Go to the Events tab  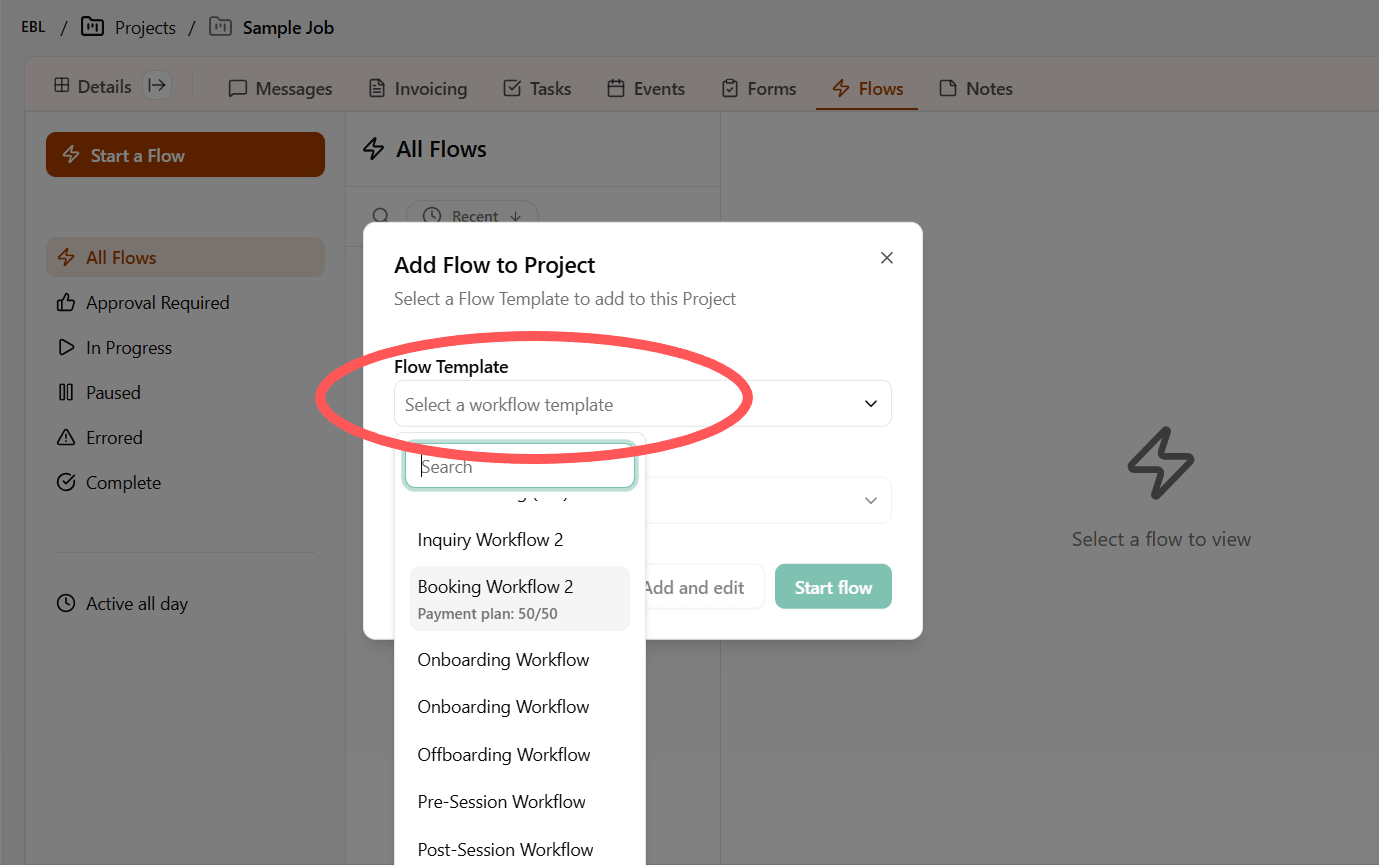[646, 88]
